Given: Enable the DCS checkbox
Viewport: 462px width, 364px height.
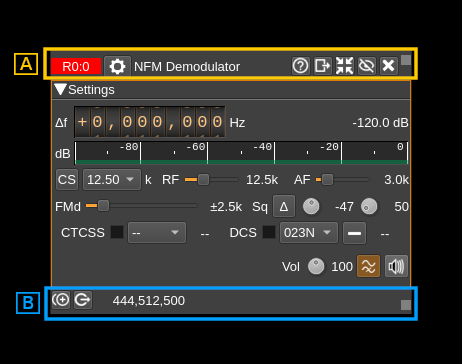Looking at the screenshot, I should [x=269, y=232].
